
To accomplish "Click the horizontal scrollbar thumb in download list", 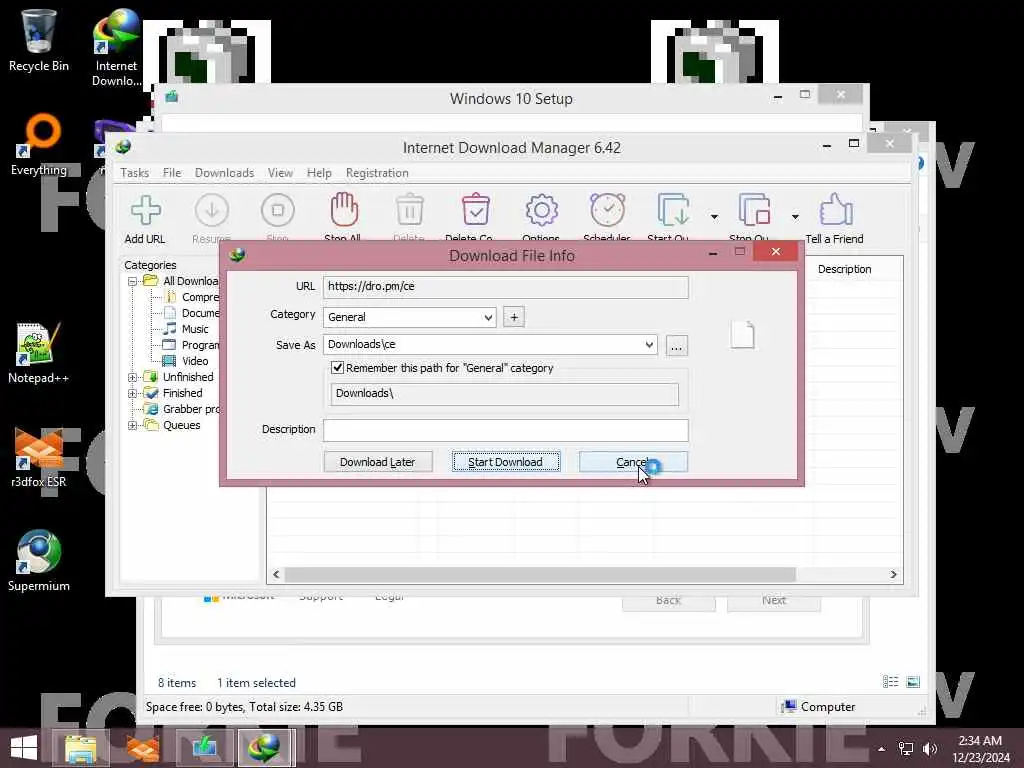I will coord(540,575).
